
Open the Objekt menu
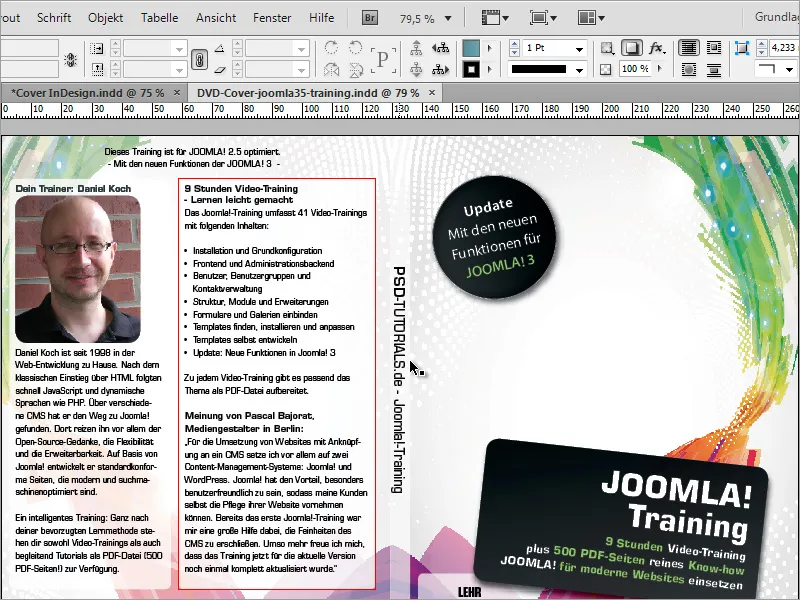106,18
